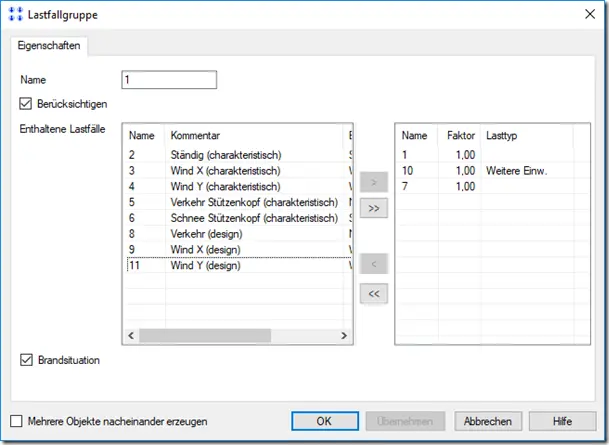Sort by the Kommentar column header
This screenshot has height=445, width=609.
(x=254, y=136)
